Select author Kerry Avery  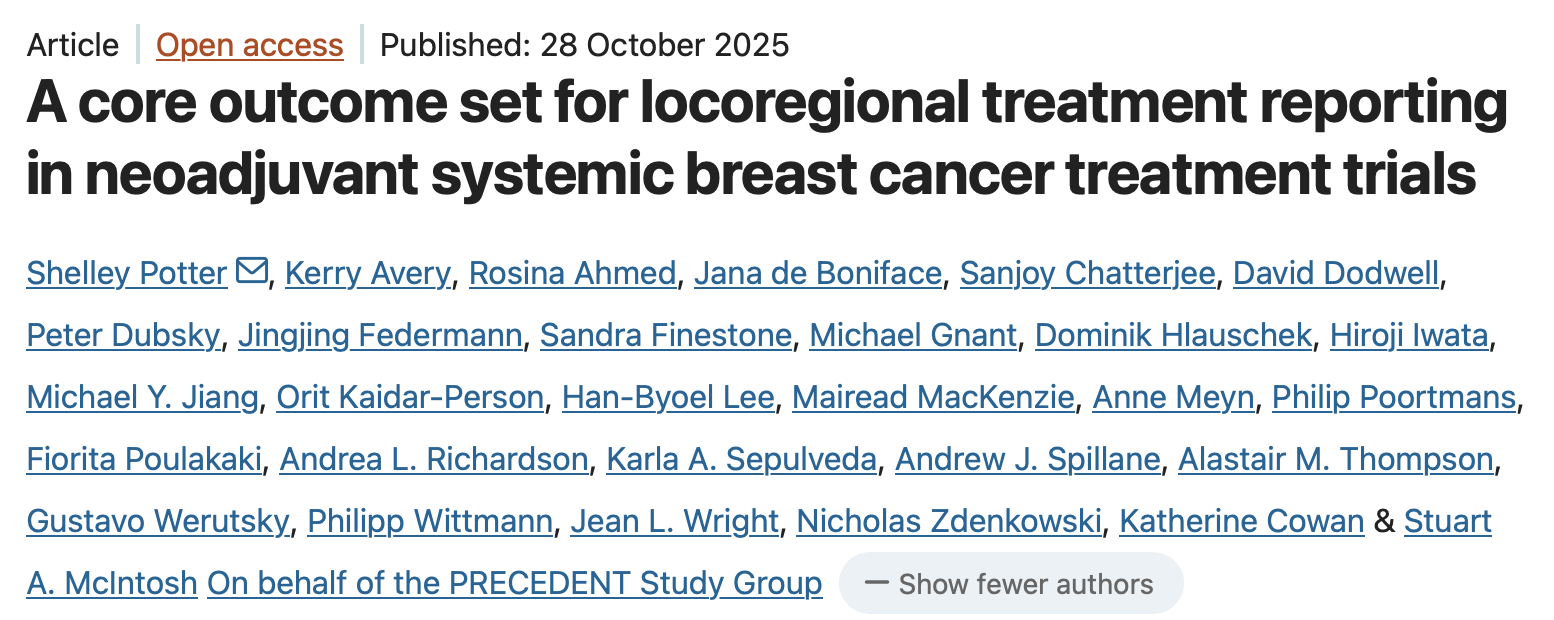(x=367, y=273)
